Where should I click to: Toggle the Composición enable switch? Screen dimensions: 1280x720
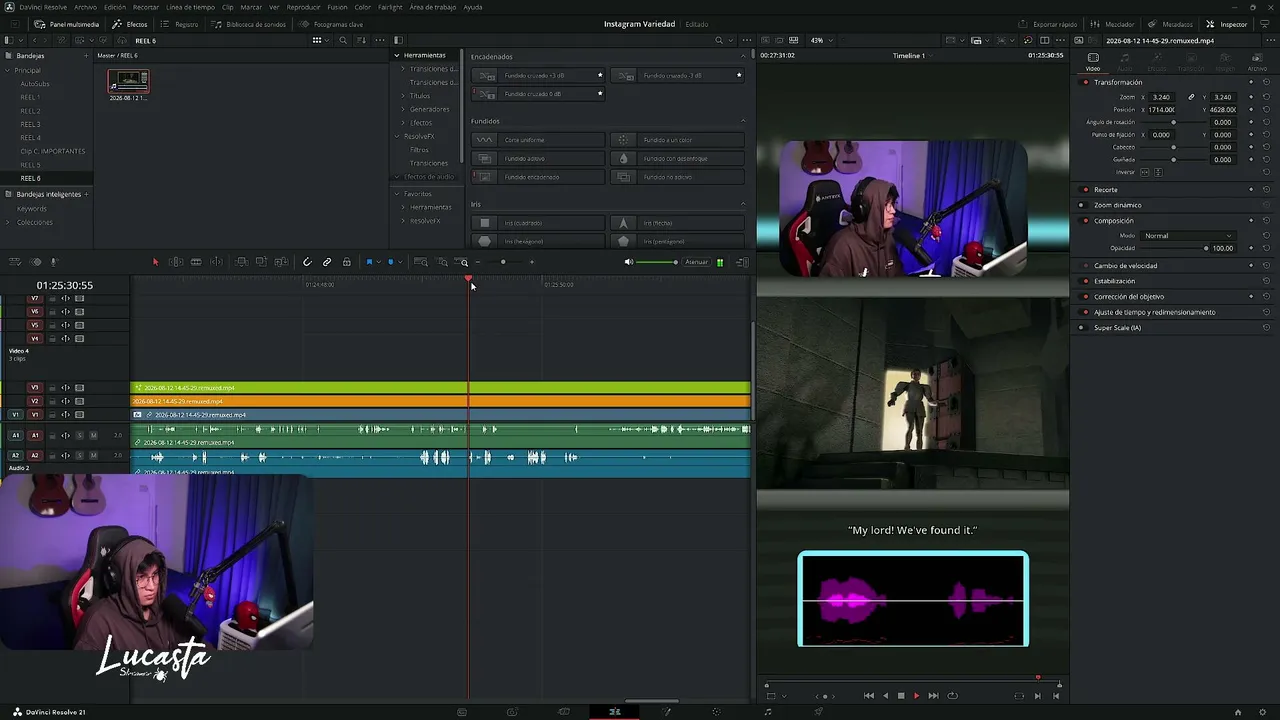[1085, 220]
